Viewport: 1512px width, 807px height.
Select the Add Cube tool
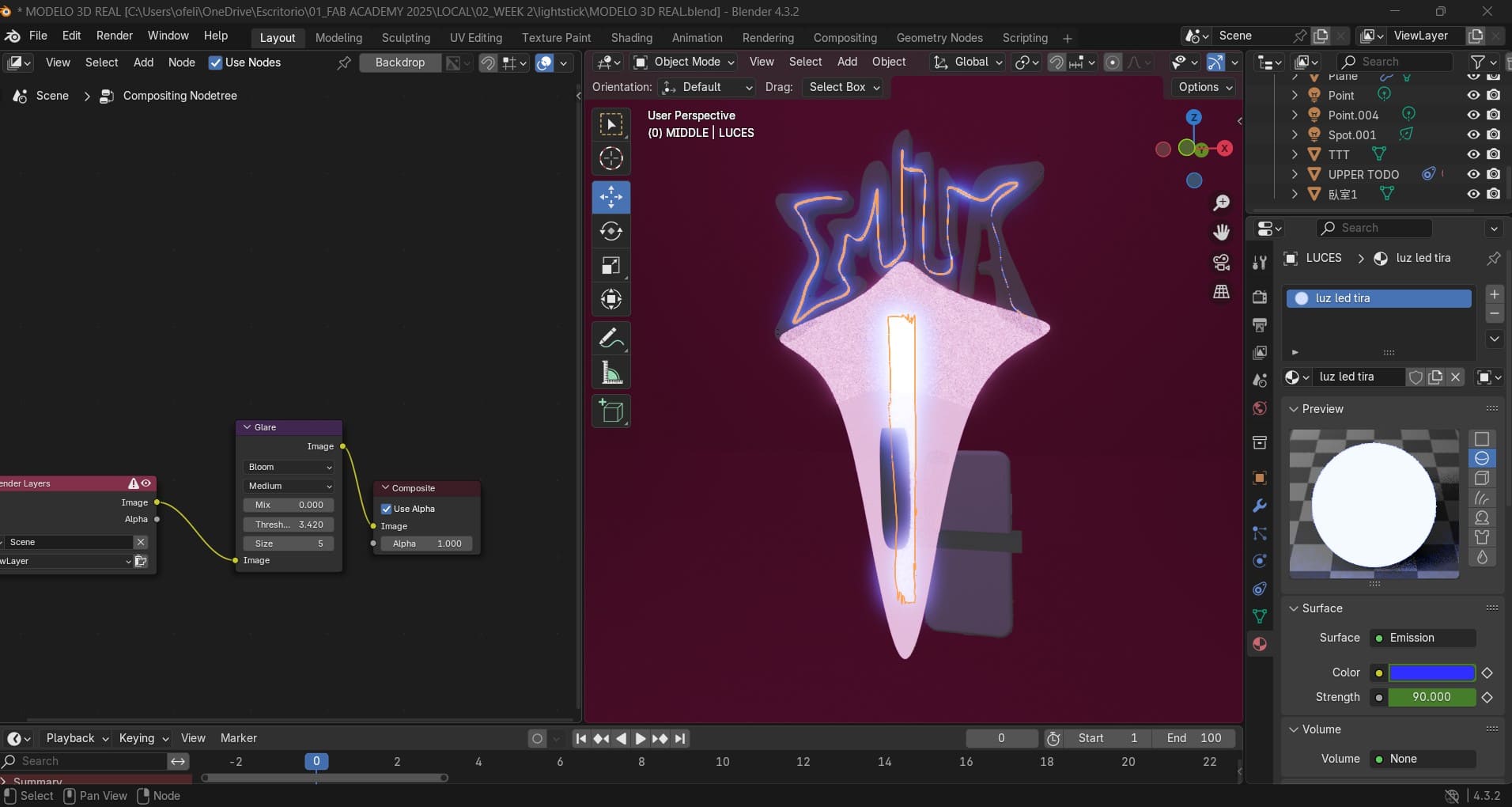[611, 411]
